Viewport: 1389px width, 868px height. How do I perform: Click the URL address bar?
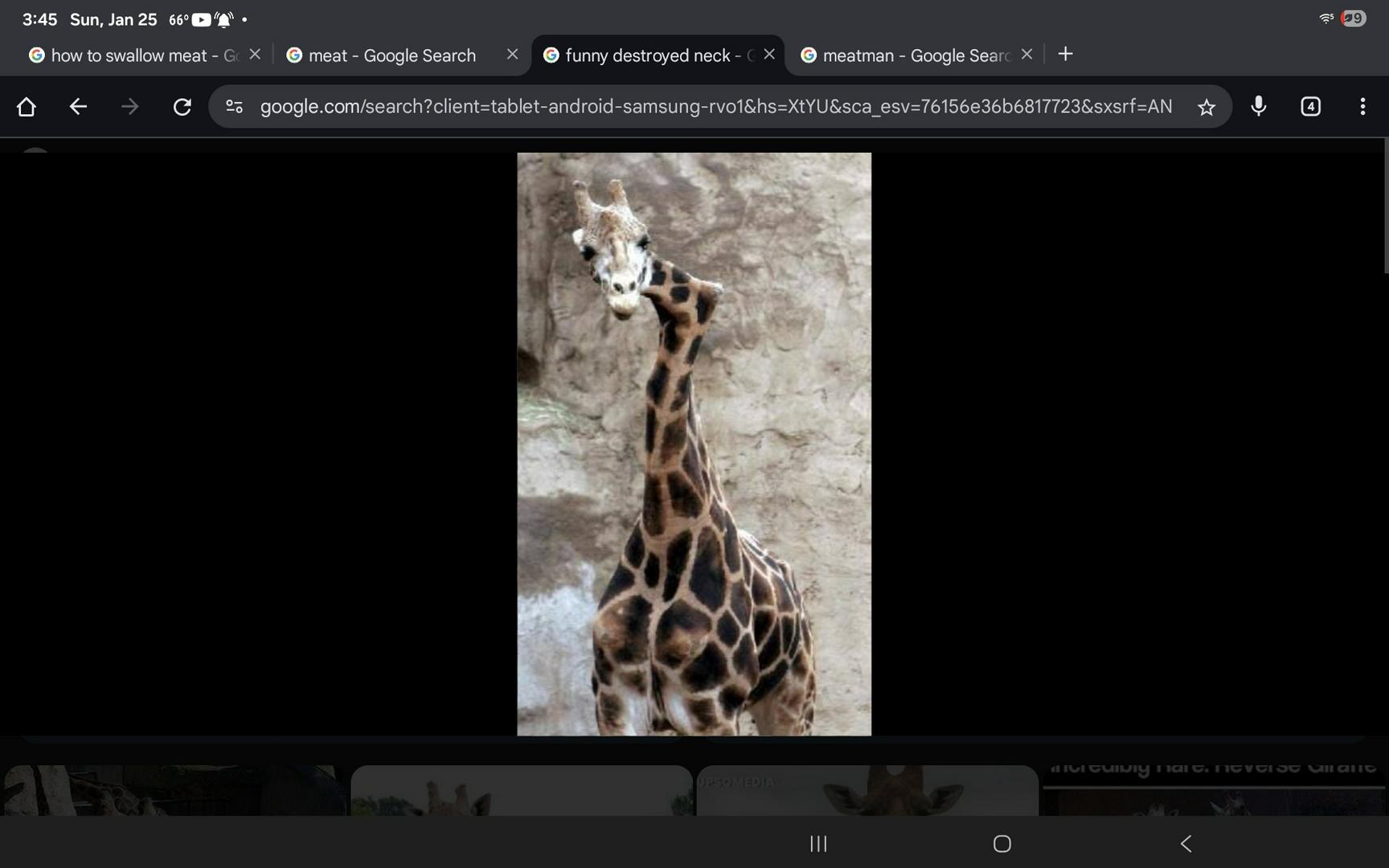pyautogui.click(x=715, y=107)
